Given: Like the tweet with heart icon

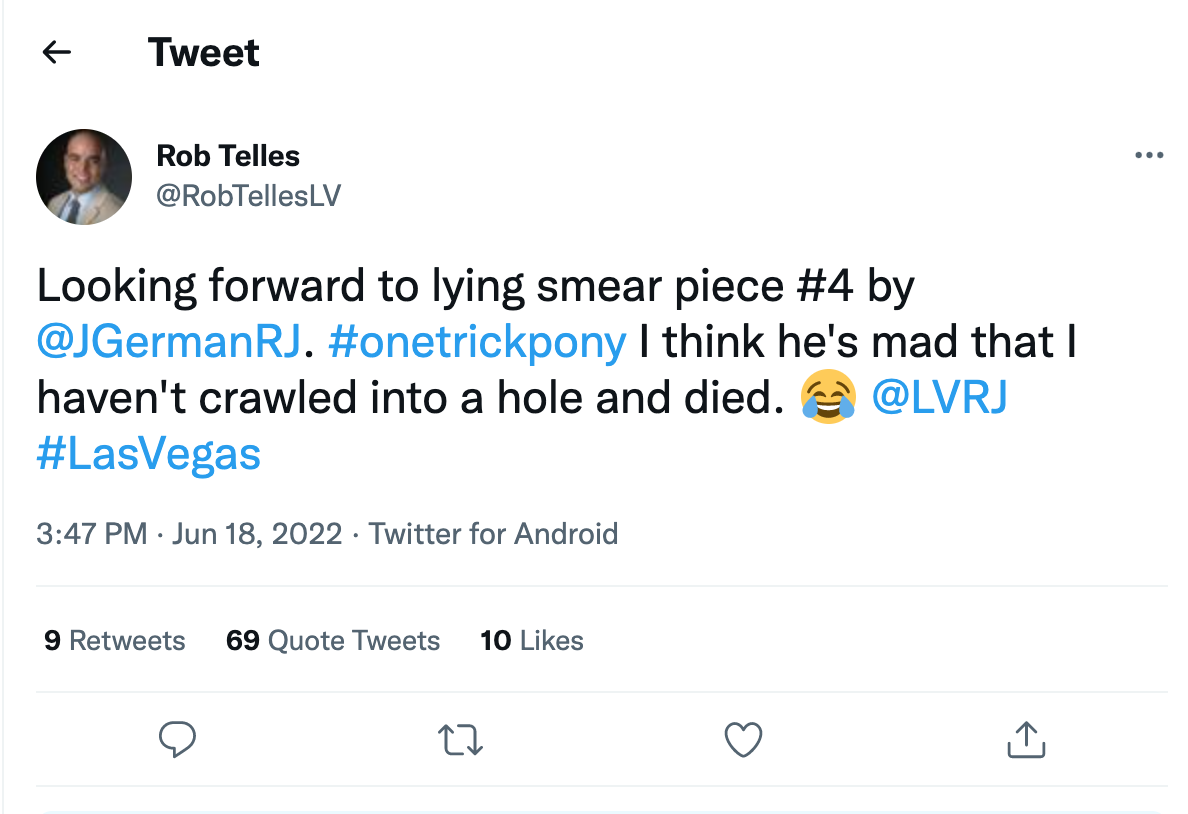Looking at the screenshot, I should (743, 740).
